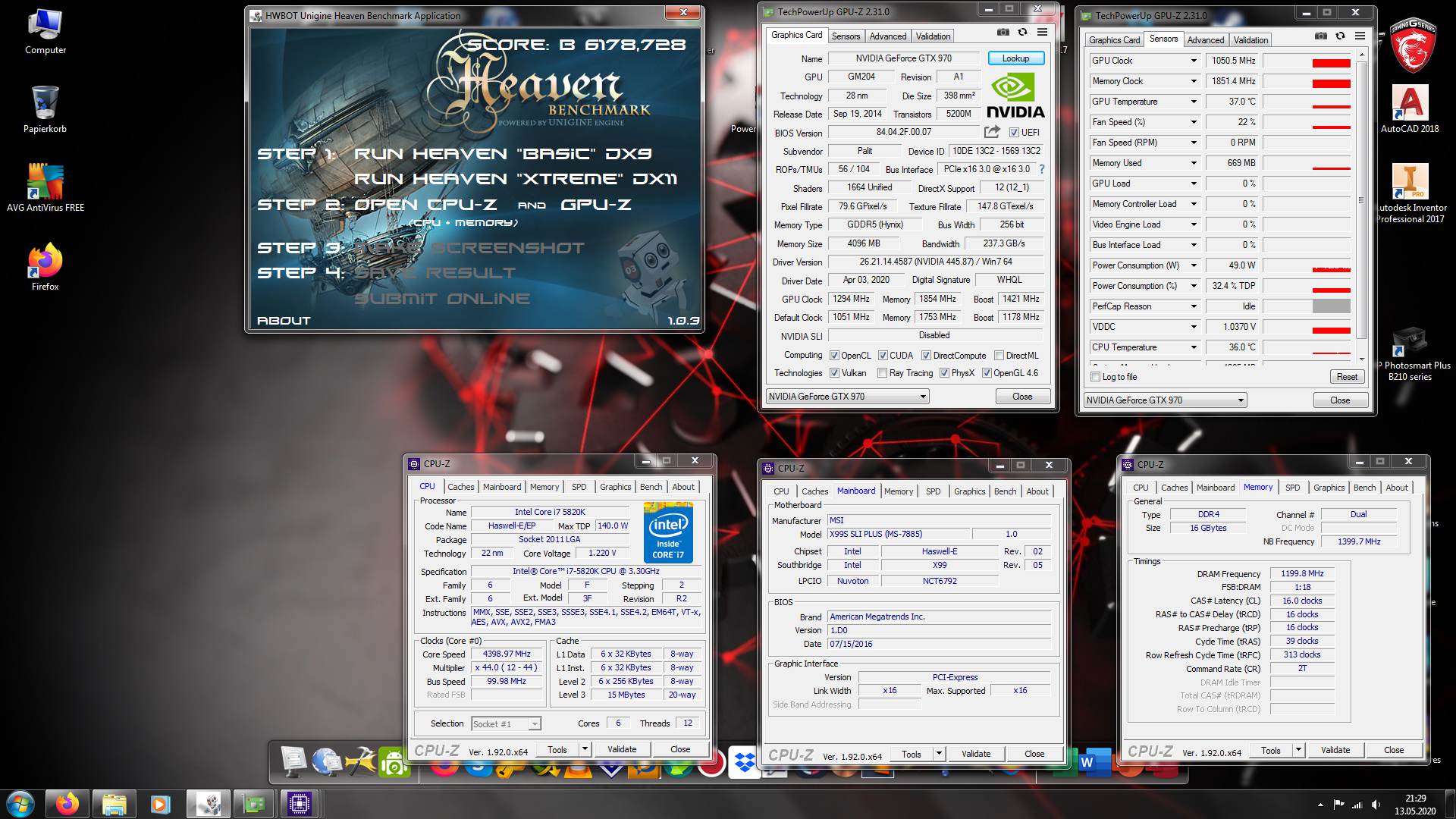Click camera icon in GPU-Z Sensors window
1456x819 pixels.
click(1320, 36)
